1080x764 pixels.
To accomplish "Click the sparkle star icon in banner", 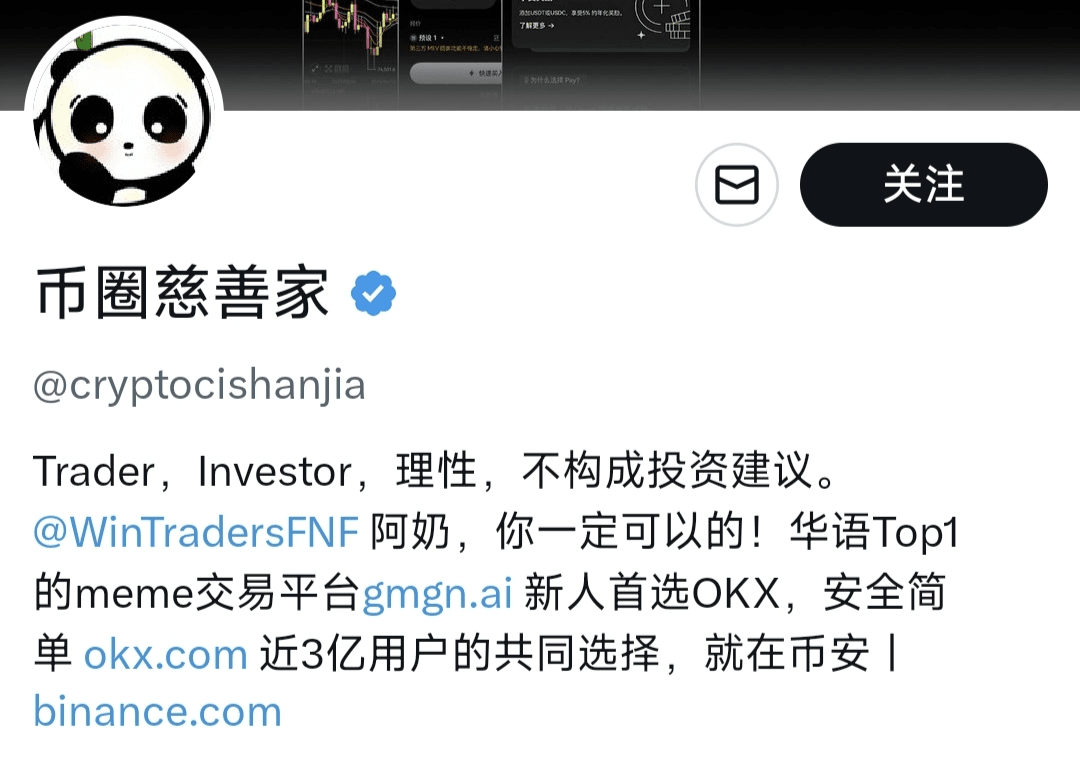I will click(x=641, y=34).
